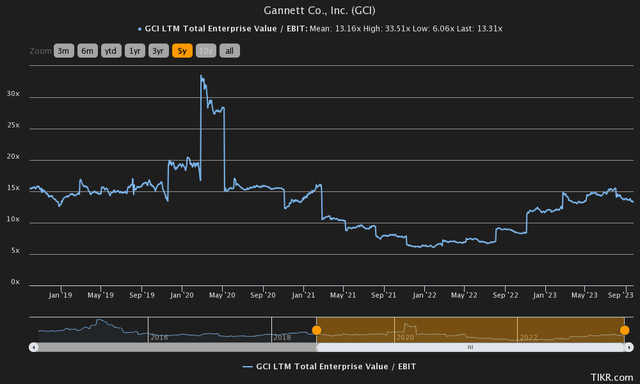
Task: Click the Jan '19 x-axis label
Action: 60,295
